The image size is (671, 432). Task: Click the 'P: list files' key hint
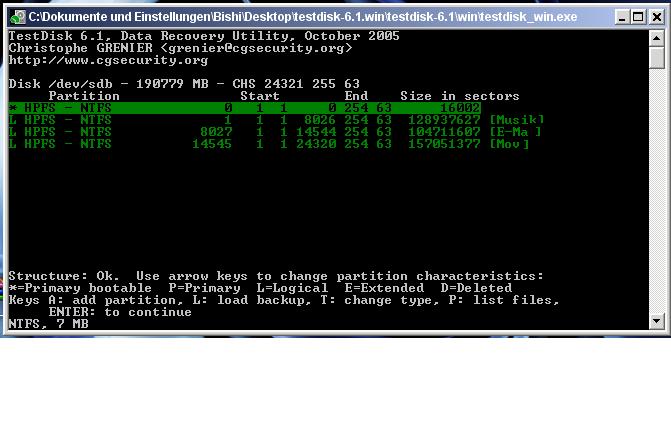pos(504,300)
